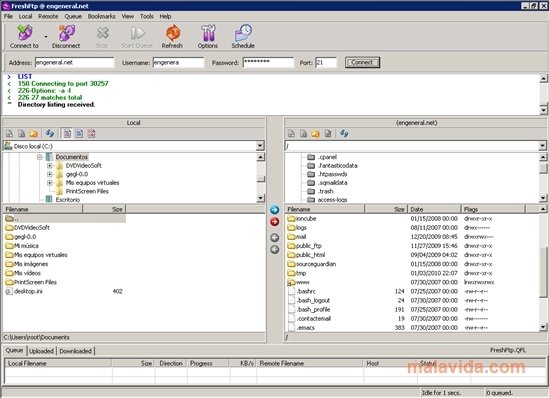Screen dimensions: 549x398
Task: Click the Address input field
Action: coord(74,63)
